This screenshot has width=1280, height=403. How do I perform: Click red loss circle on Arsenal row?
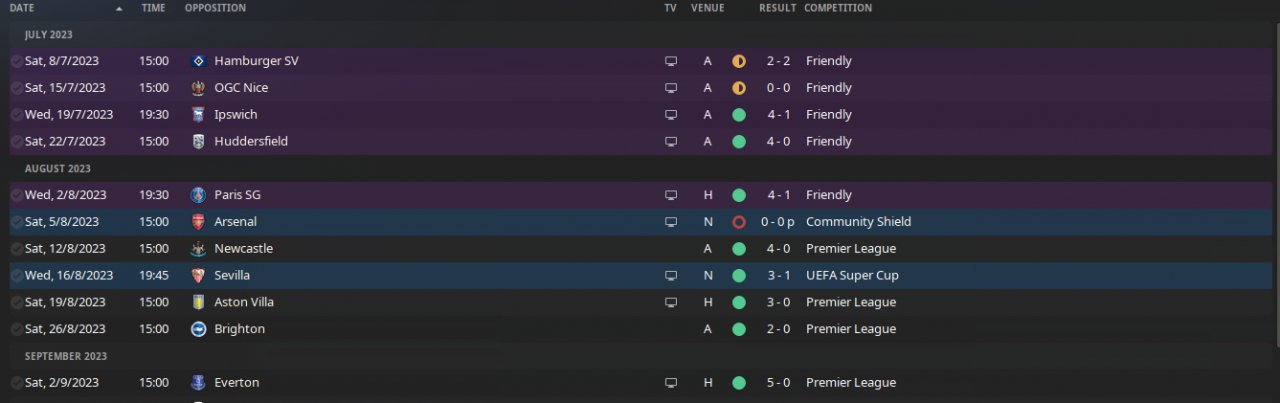pyautogui.click(x=739, y=222)
